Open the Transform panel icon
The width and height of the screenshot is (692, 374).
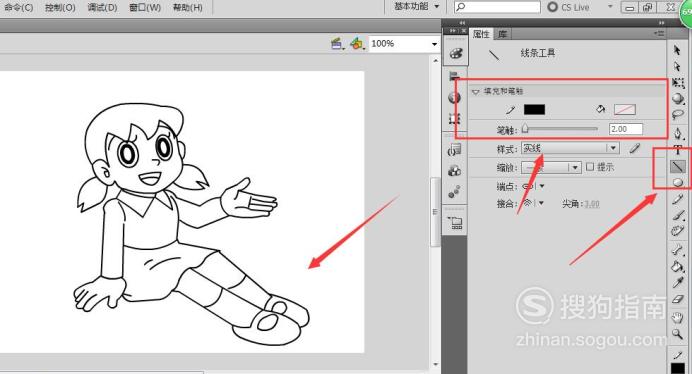(x=455, y=118)
